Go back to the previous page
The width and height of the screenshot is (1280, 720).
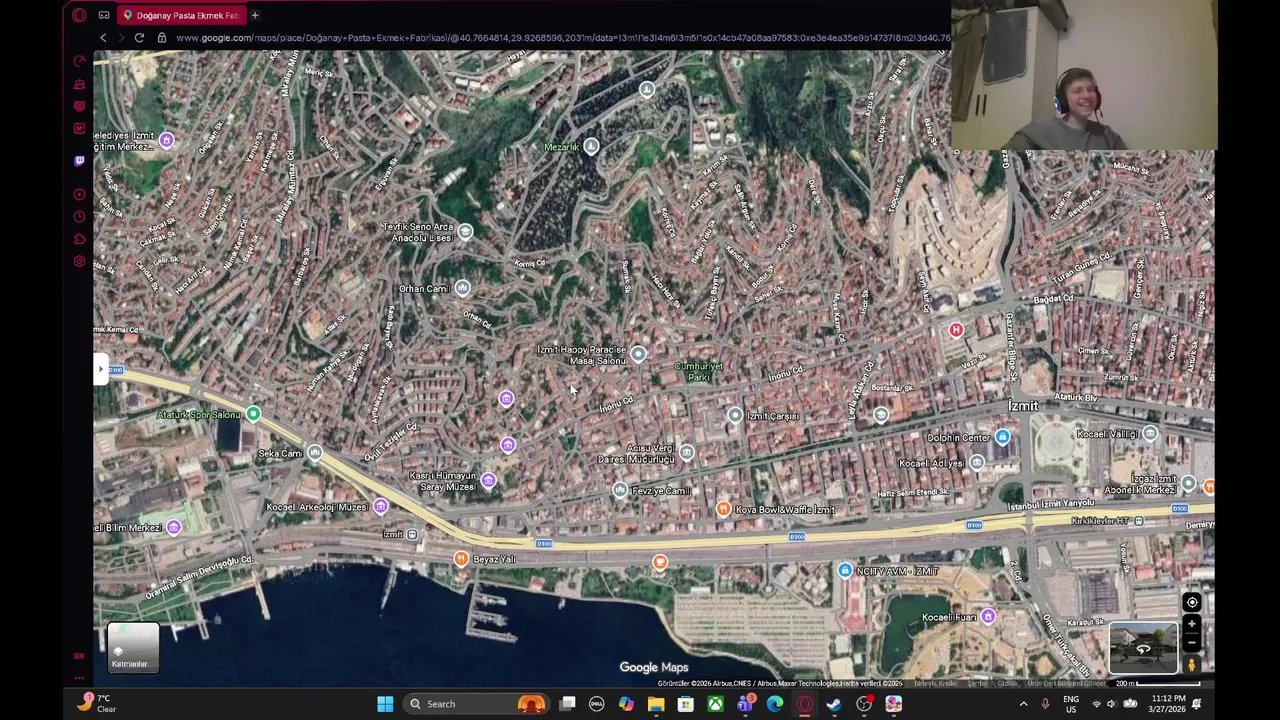click(103, 38)
